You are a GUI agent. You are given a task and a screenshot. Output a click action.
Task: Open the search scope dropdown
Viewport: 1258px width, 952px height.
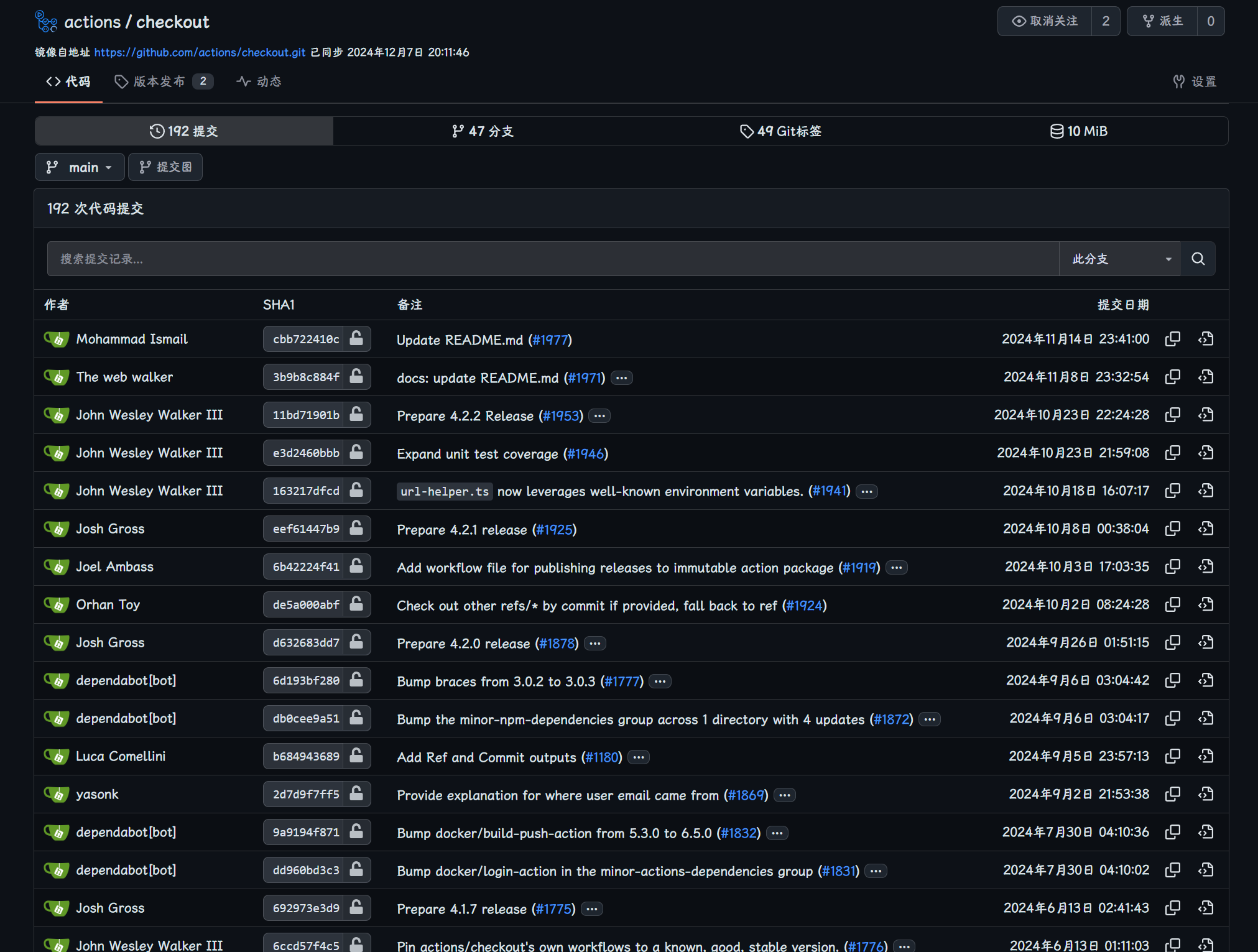(1119, 259)
